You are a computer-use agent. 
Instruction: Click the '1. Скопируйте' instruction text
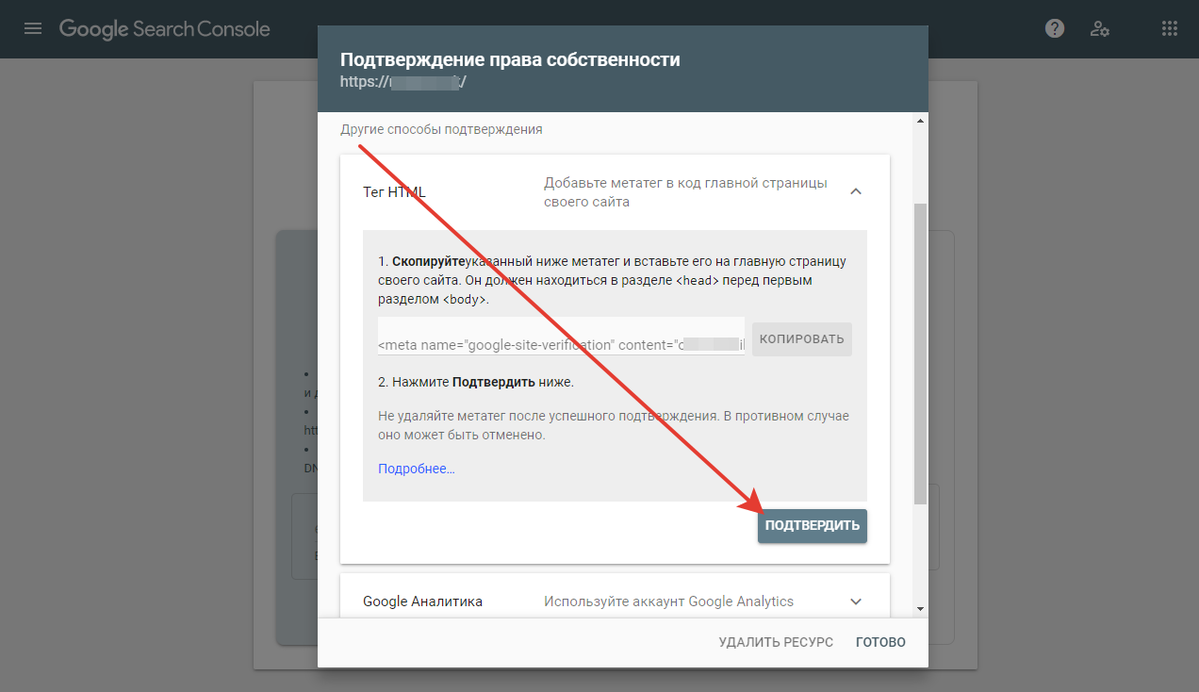tap(612, 280)
